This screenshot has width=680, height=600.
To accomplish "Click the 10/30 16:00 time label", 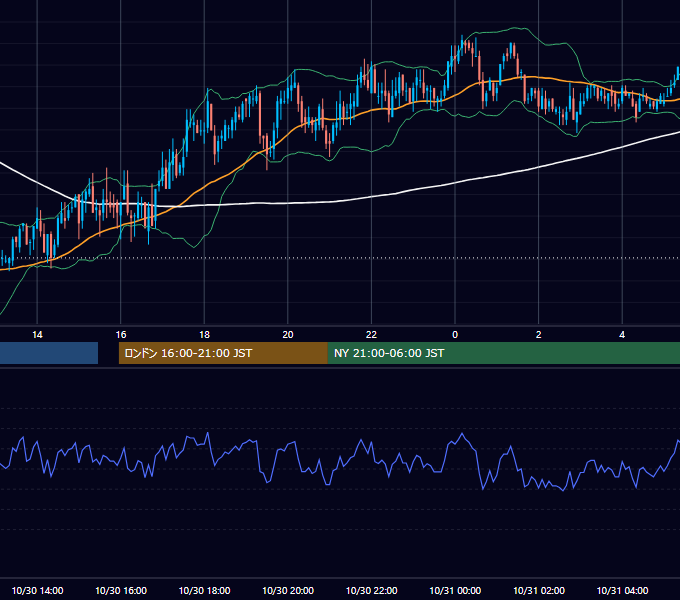I will click(x=121, y=590).
